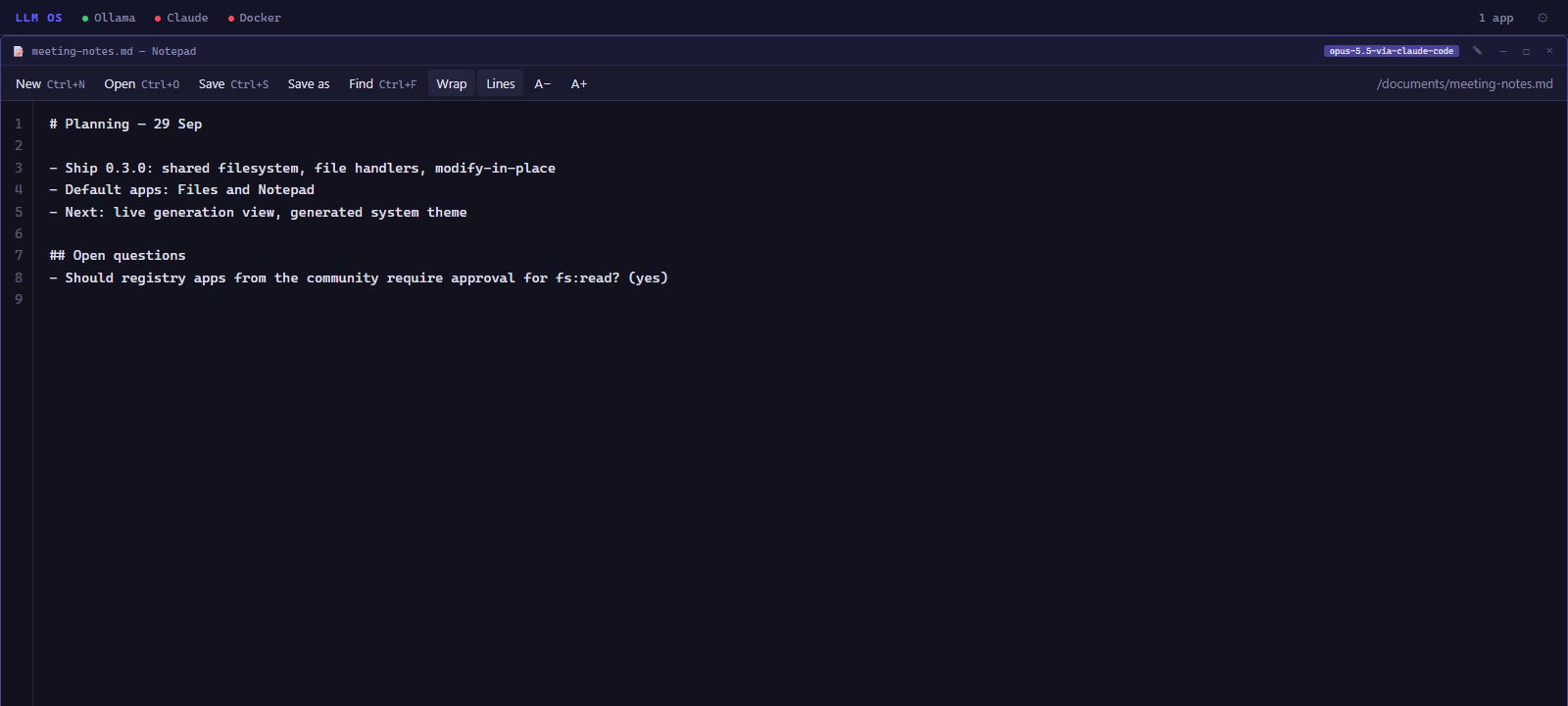This screenshot has width=1568, height=706.
Task: Click the line starting "- Ship 0.3.0"
Action: [x=302, y=169]
